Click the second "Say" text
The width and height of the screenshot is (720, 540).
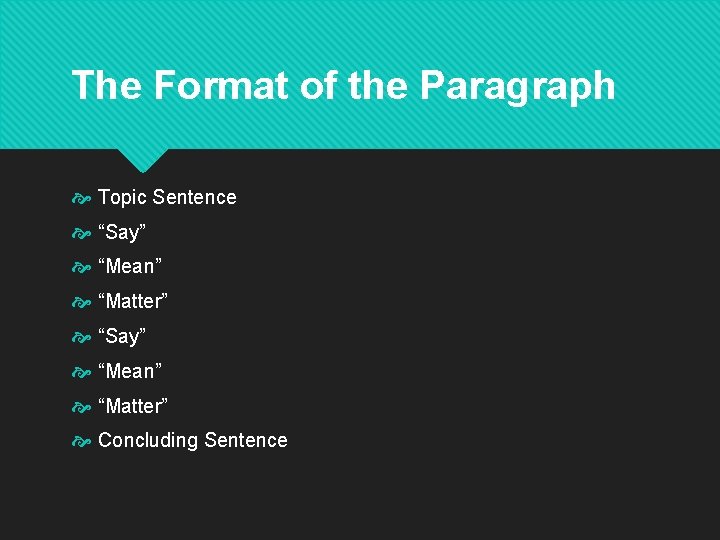click(122, 336)
